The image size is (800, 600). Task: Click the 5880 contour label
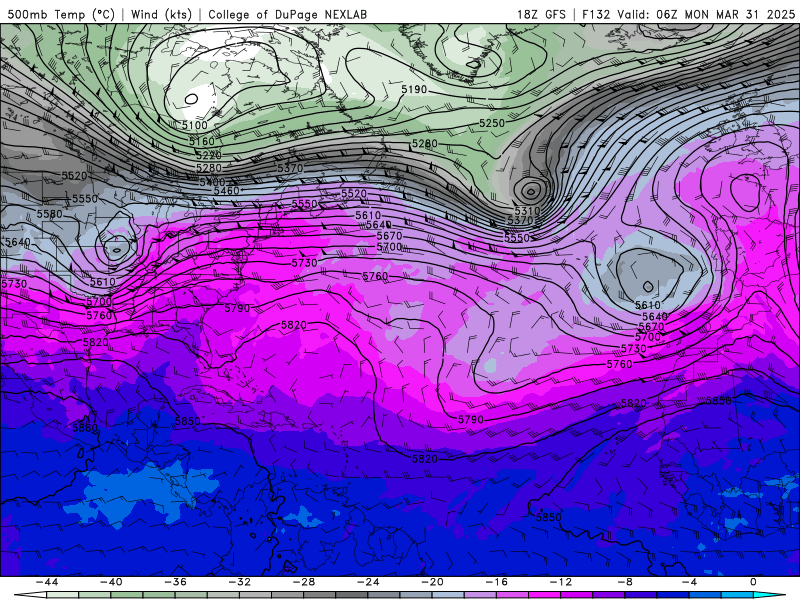click(x=85, y=428)
